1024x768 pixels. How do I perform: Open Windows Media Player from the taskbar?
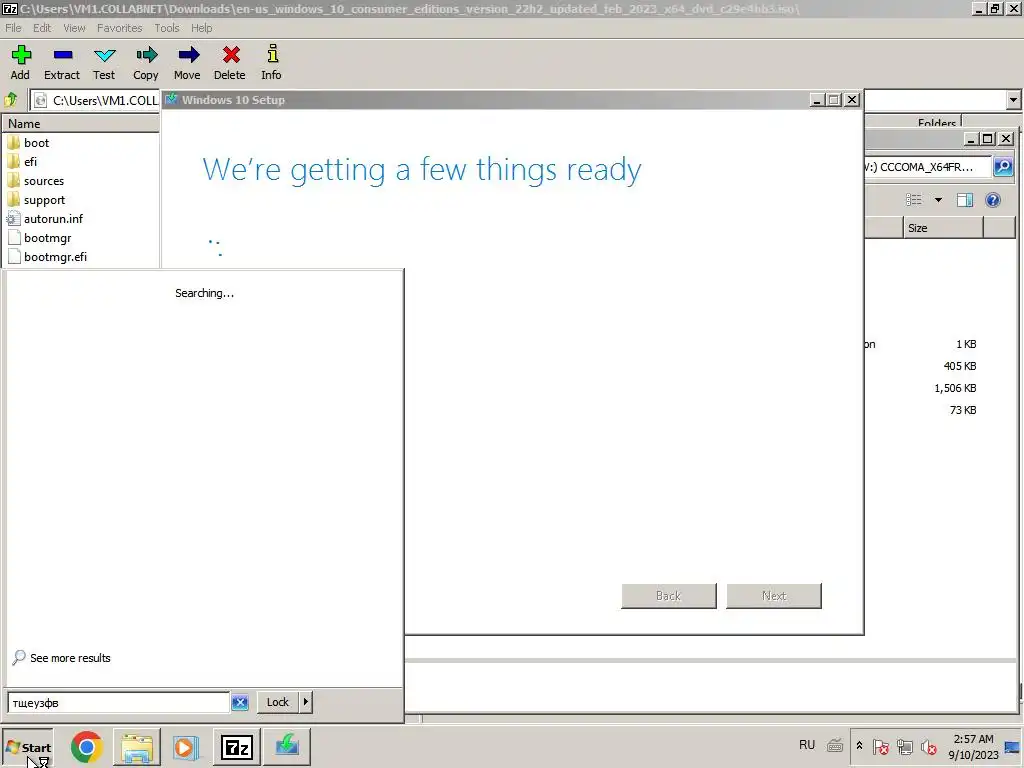pos(185,747)
